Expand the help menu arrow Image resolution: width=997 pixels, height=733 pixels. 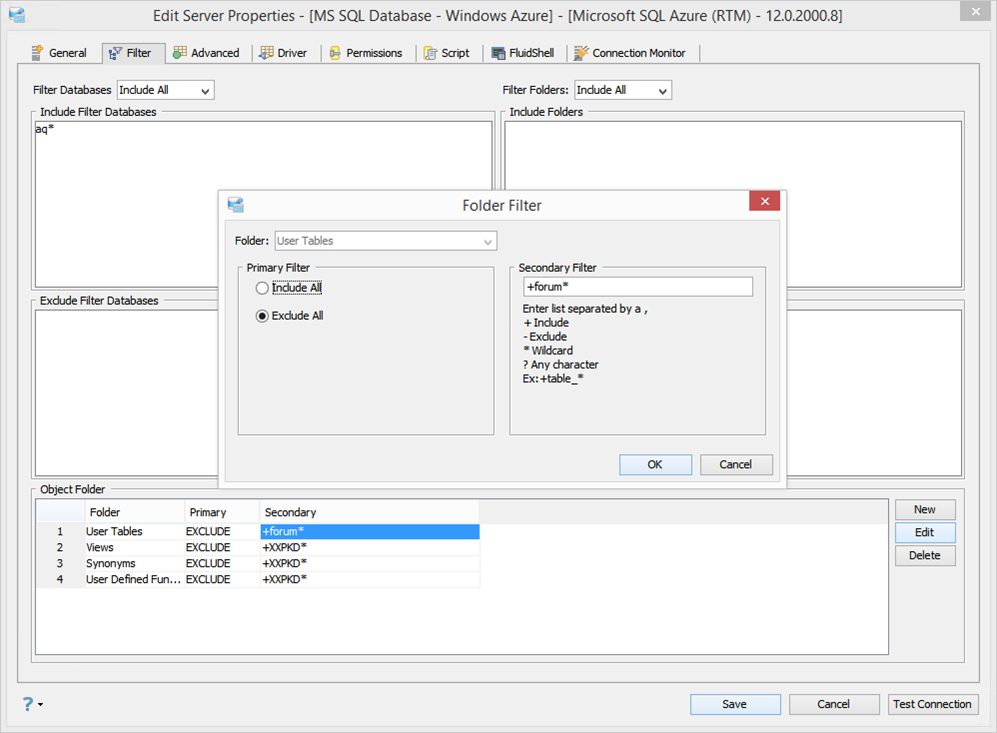[41, 704]
